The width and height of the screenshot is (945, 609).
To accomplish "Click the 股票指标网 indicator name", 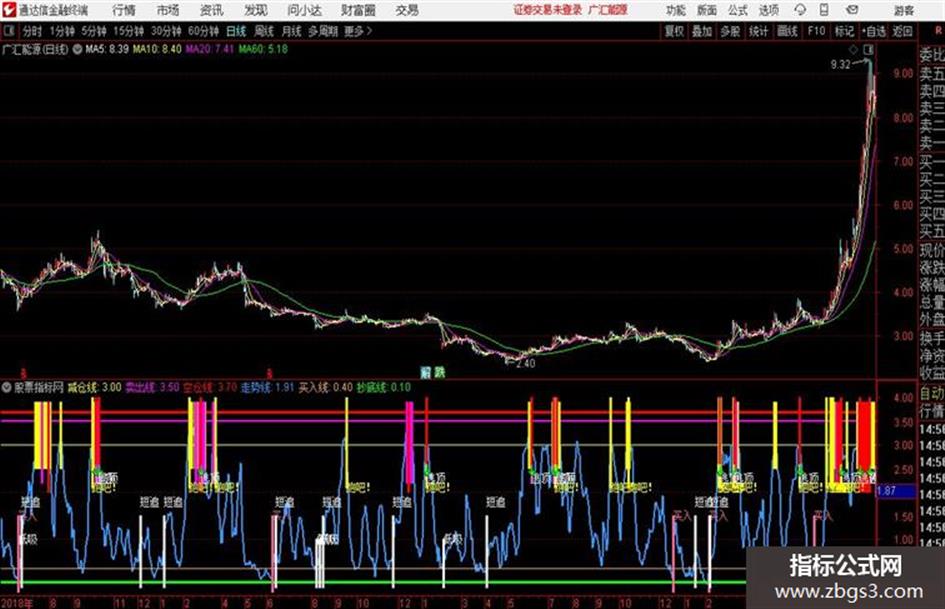I will coord(39,388).
